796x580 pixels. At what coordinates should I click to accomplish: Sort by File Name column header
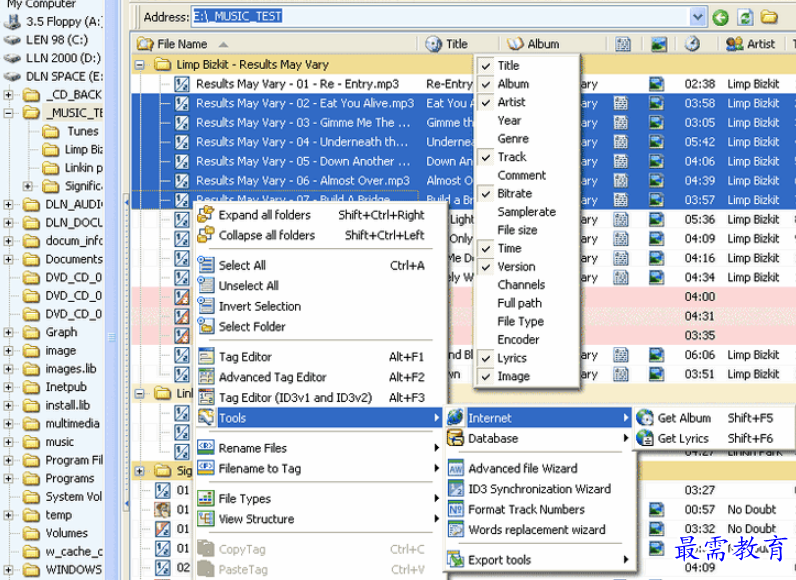pyautogui.click(x=275, y=44)
